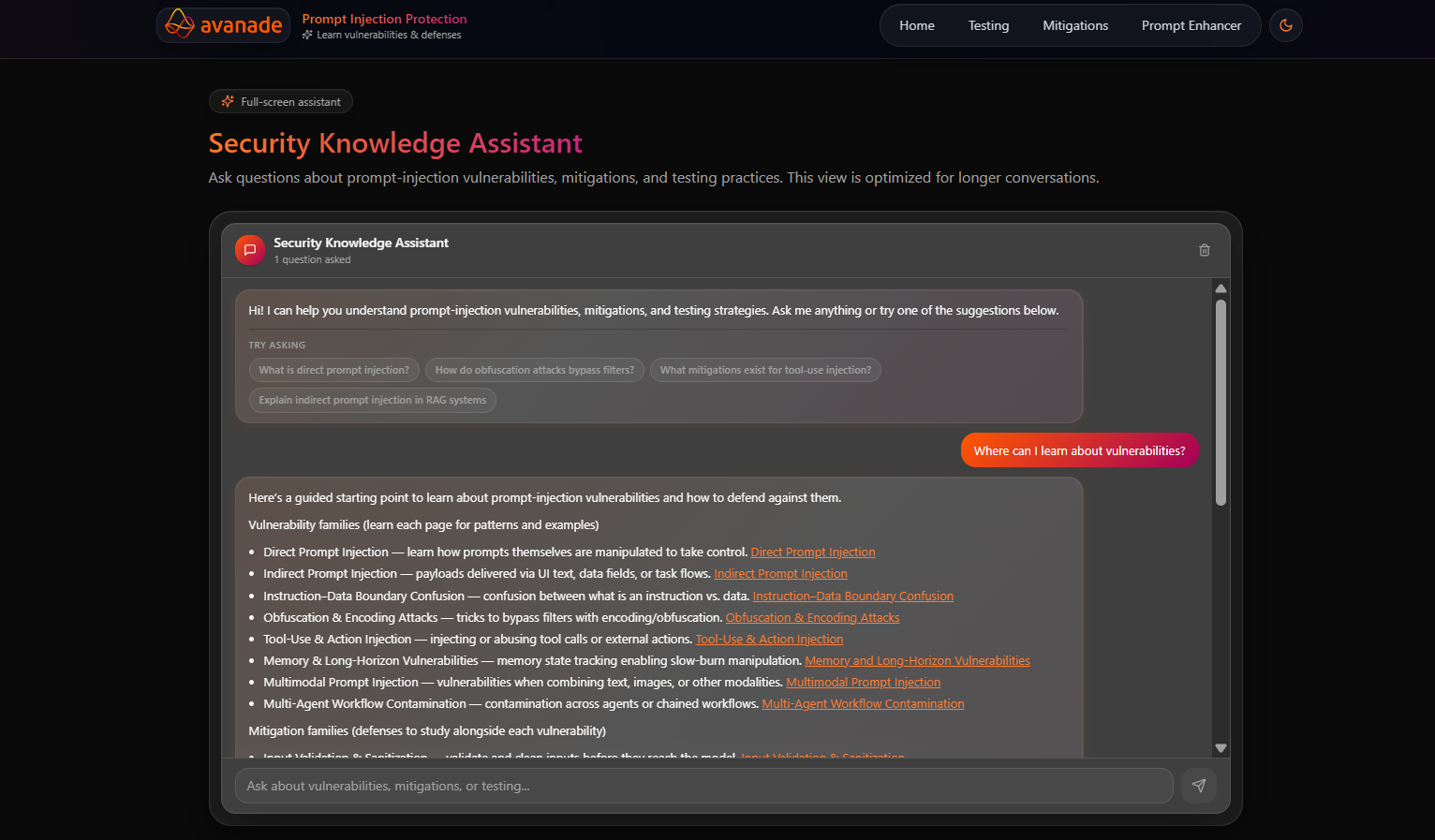The image size is (1435, 840).
Task: Open the Direct Prompt Injection link
Action: (813, 553)
